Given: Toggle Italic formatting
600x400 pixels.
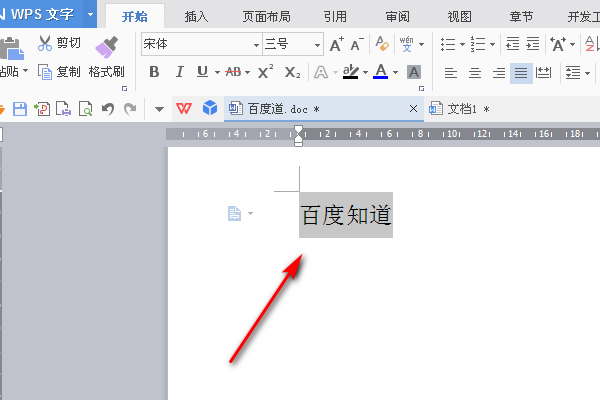Looking at the screenshot, I should pyautogui.click(x=179, y=72).
